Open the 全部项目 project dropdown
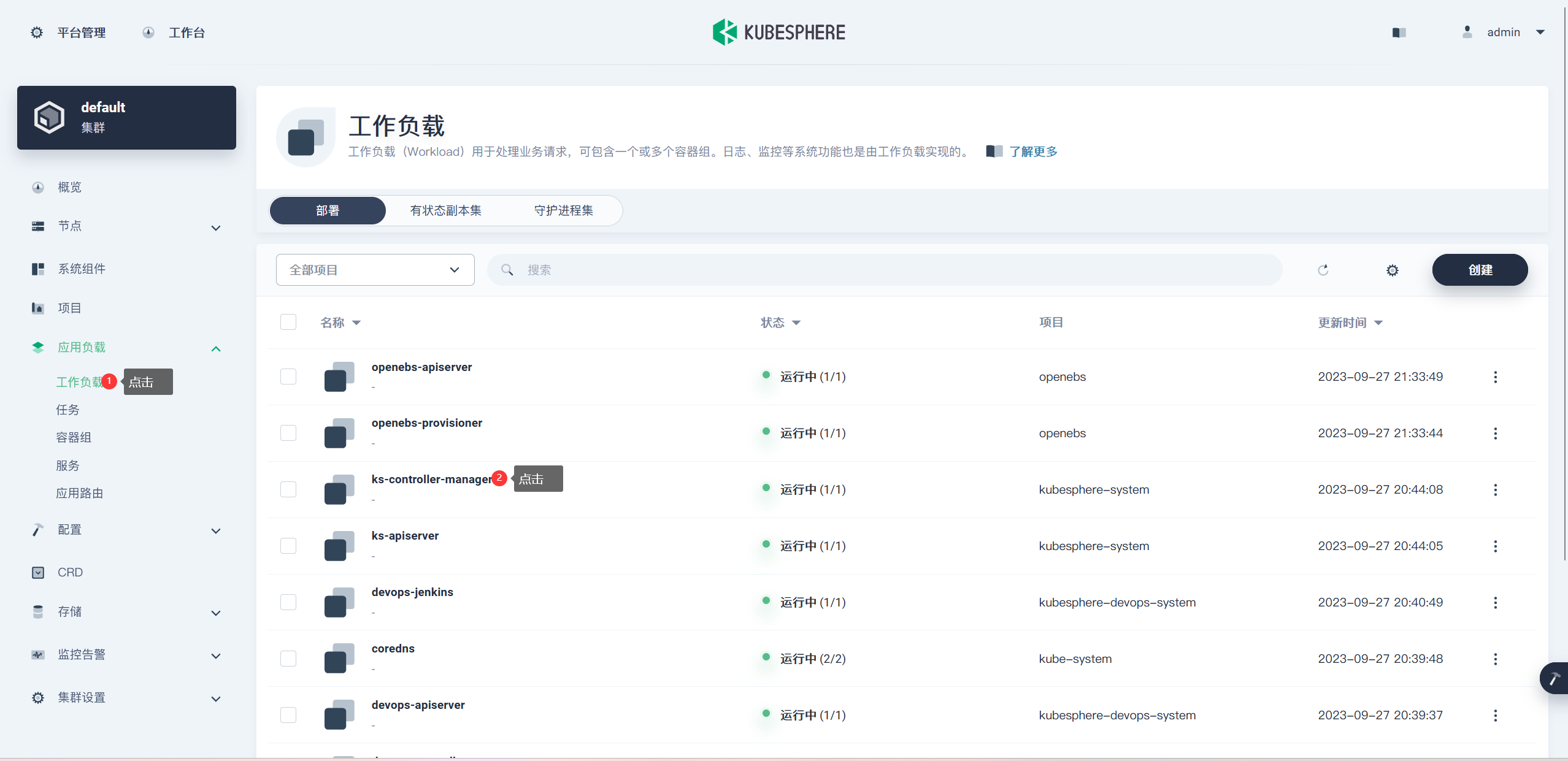This screenshot has width=1568, height=761. tap(375, 270)
